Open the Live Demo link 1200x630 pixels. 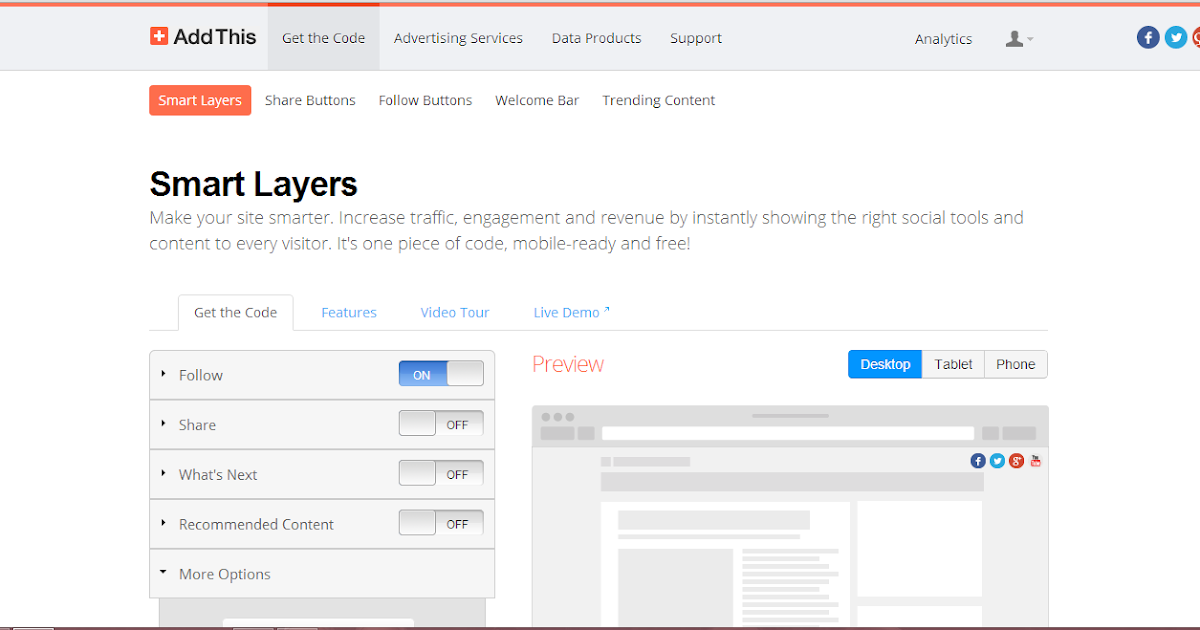[x=571, y=312]
